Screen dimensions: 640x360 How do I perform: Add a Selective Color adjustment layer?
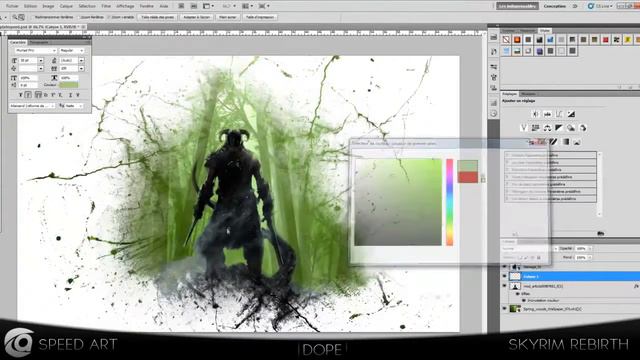[577, 142]
